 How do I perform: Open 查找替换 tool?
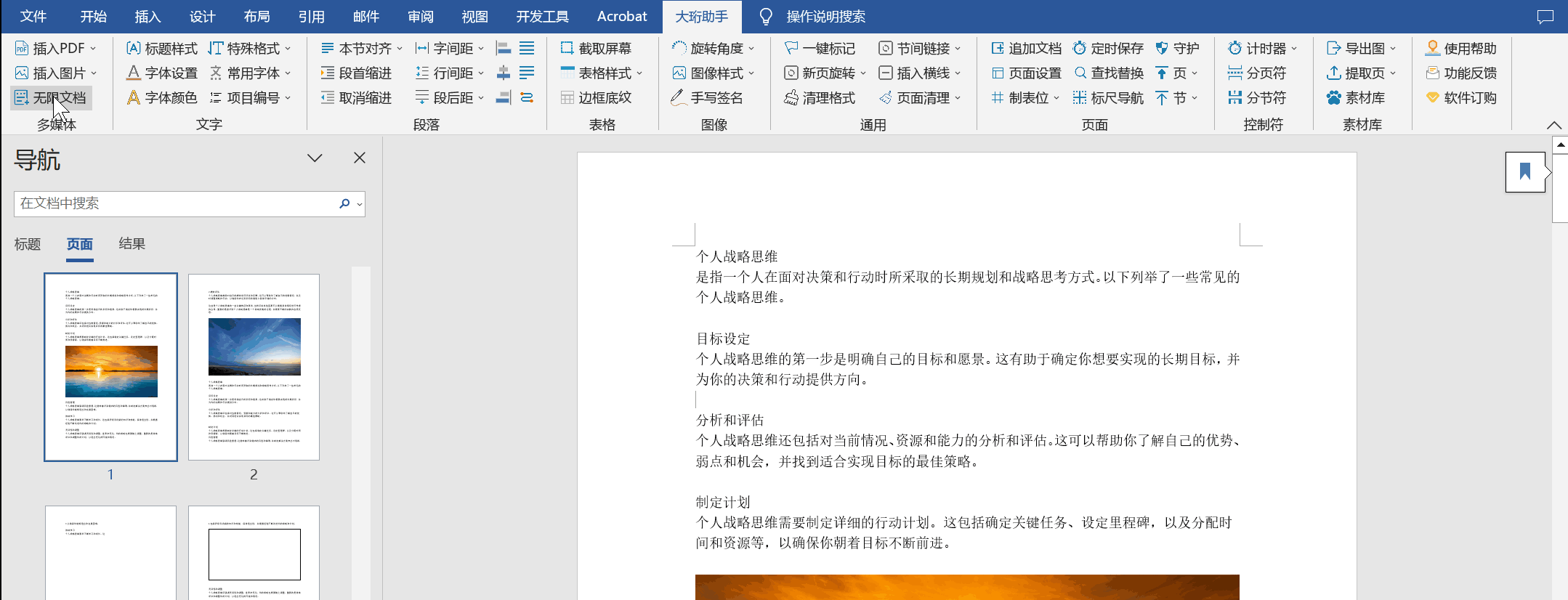(x=1109, y=73)
